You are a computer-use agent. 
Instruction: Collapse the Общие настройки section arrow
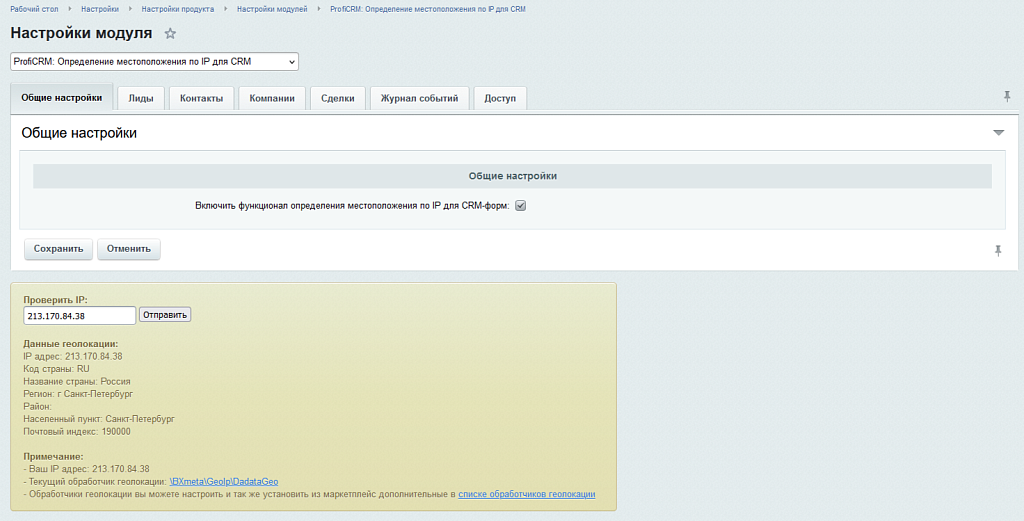pos(997,133)
